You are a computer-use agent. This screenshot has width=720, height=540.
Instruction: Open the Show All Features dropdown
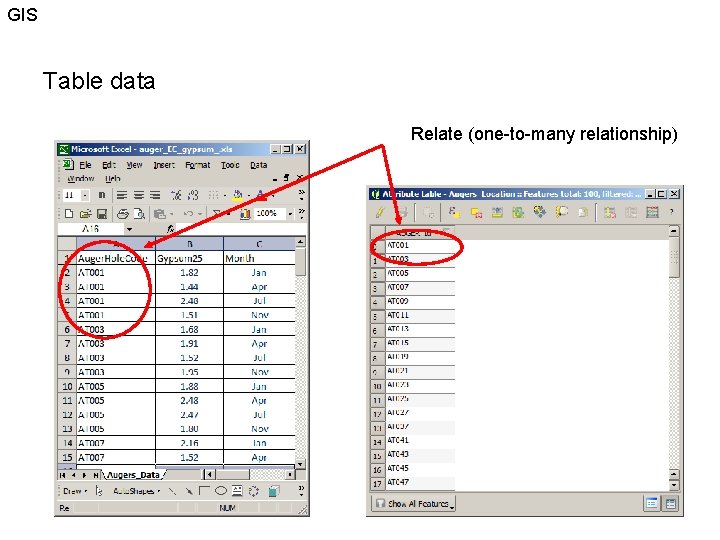413,504
